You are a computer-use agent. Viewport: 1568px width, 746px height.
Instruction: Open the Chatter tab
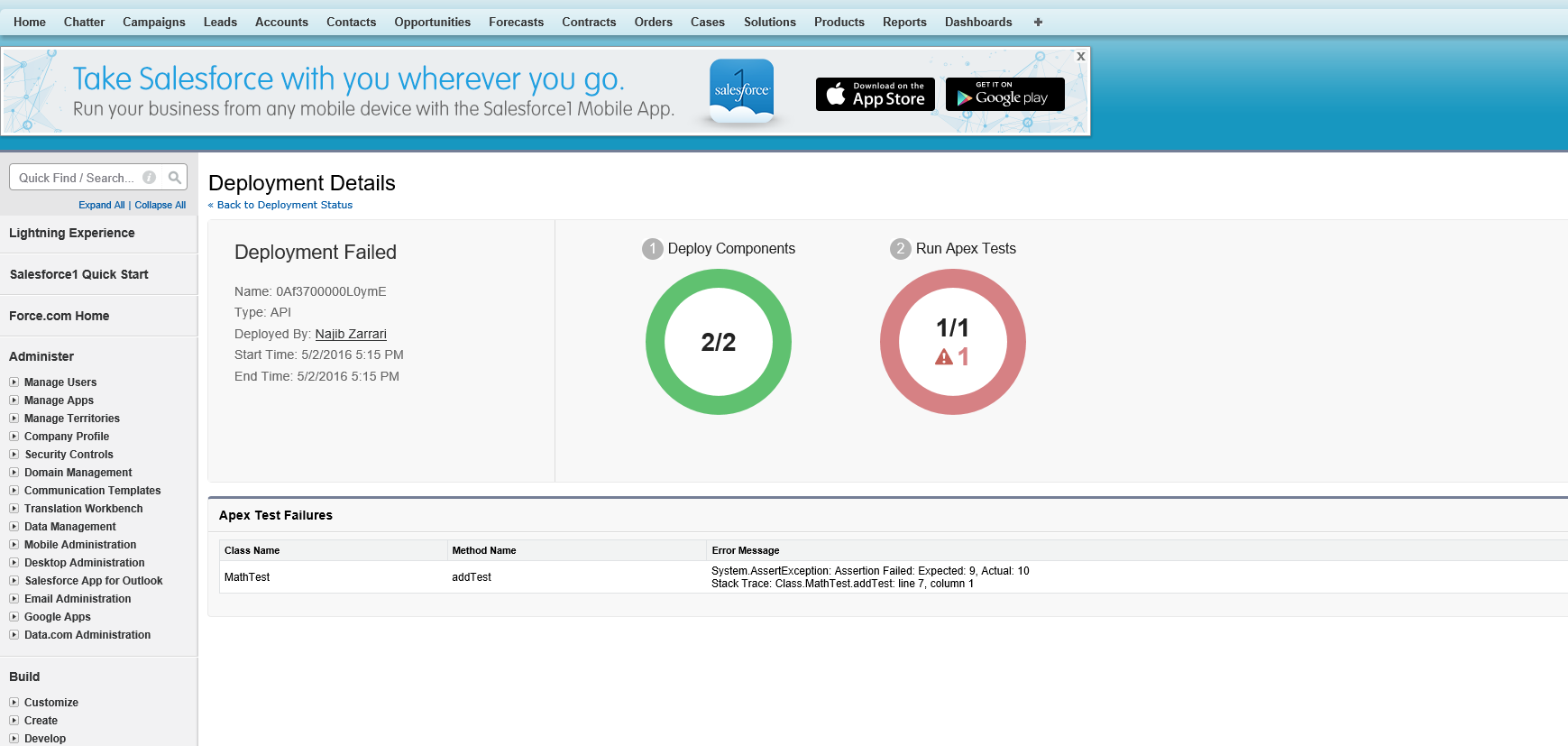click(84, 22)
